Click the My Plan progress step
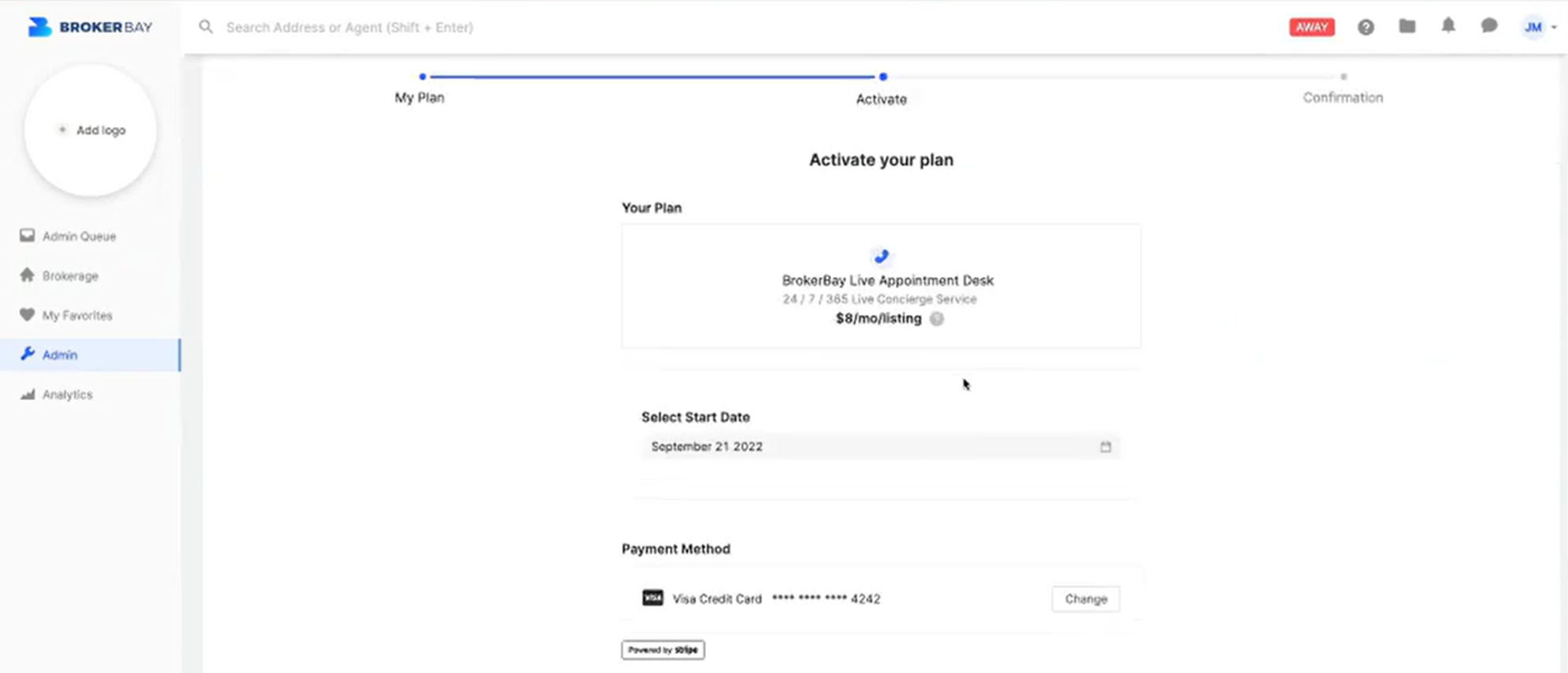This screenshot has height=673, width=1568. (420, 97)
